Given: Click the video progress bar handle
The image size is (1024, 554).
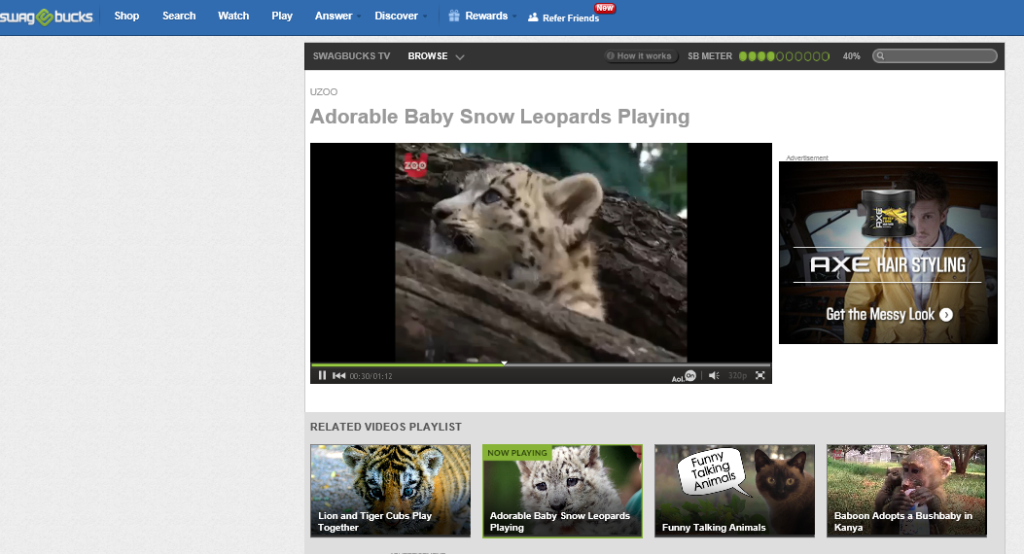Looking at the screenshot, I should [x=504, y=363].
